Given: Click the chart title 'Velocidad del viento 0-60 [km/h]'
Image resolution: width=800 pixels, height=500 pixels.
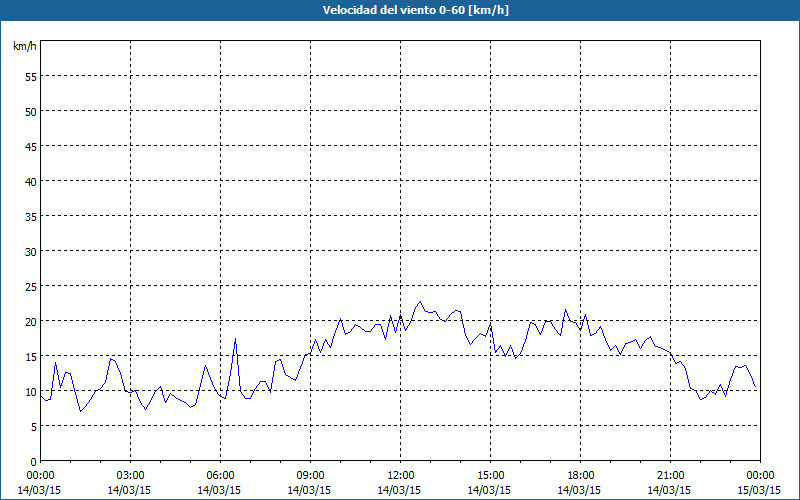Looking at the screenshot, I should click(x=415, y=10).
